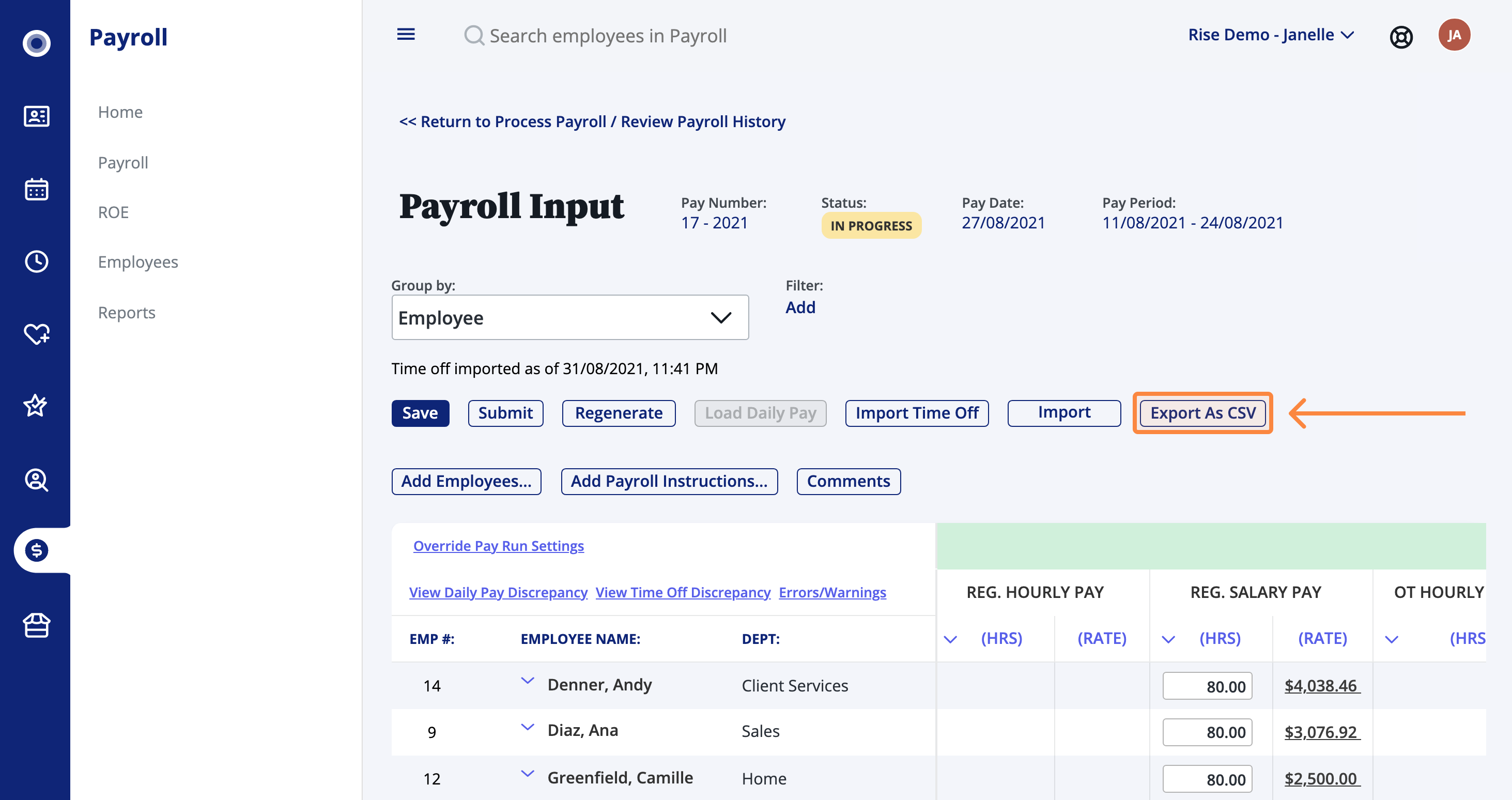The height and width of the screenshot is (800, 1512).
Task: Click the Import button
Action: coord(1063,412)
